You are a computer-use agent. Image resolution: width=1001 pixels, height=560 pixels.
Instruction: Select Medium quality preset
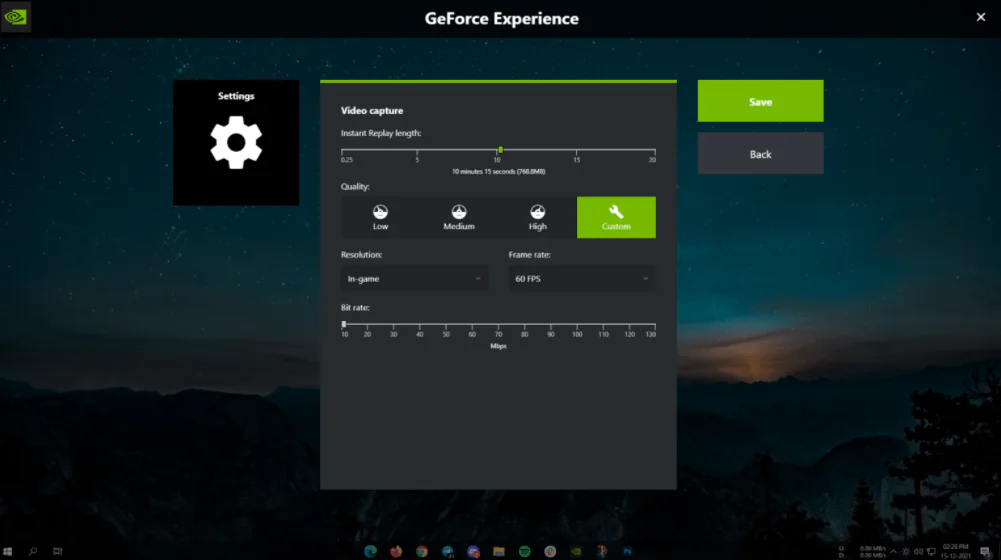click(x=459, y=217)
